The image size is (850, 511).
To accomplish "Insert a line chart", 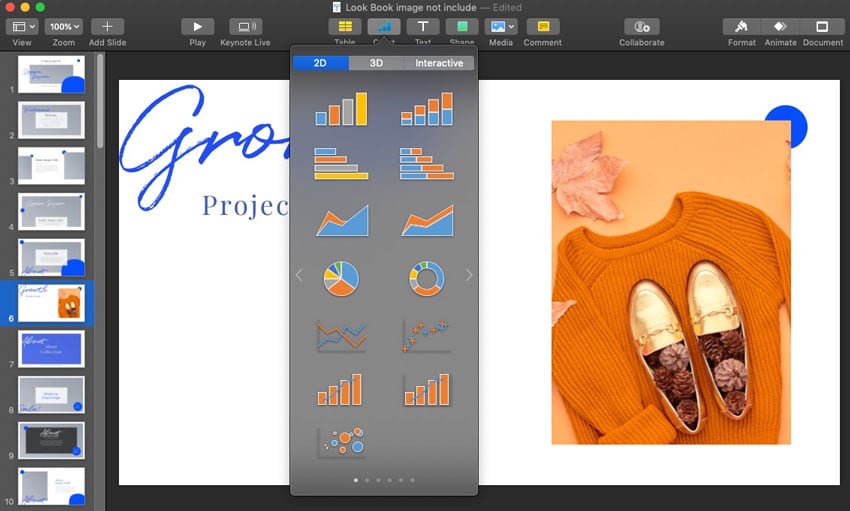I will pos(342,337).
